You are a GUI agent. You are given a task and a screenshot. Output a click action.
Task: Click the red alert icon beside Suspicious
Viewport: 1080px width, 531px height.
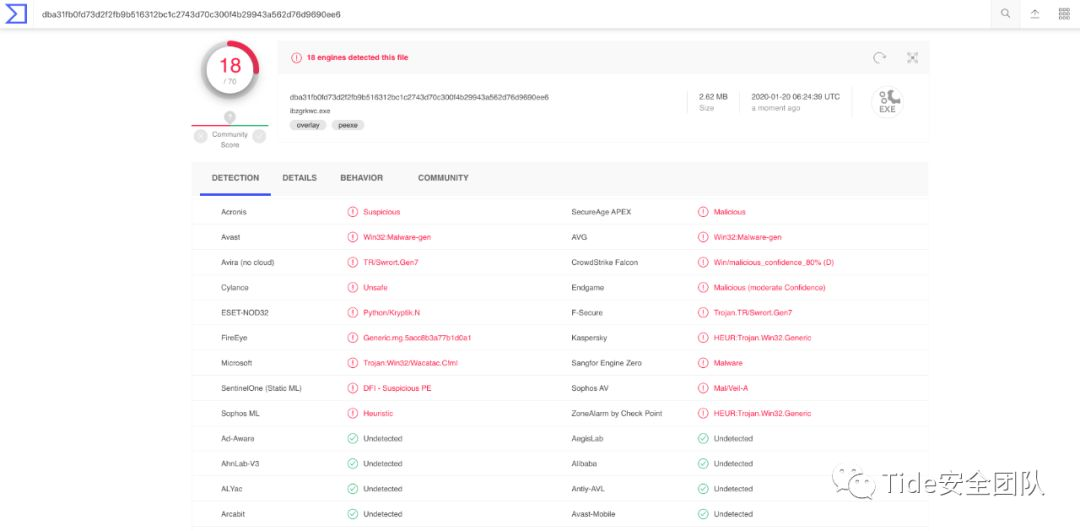[352, 212]
